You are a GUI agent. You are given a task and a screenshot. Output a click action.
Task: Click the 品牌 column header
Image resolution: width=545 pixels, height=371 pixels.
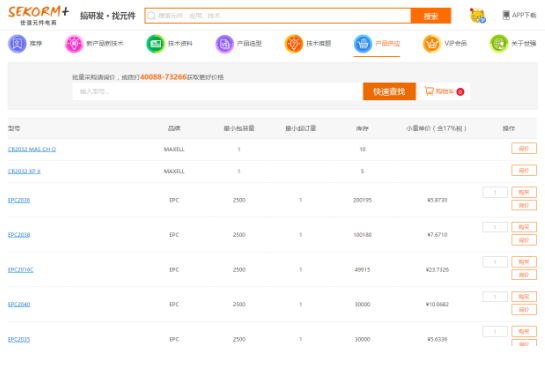click(x=174, y=128)
